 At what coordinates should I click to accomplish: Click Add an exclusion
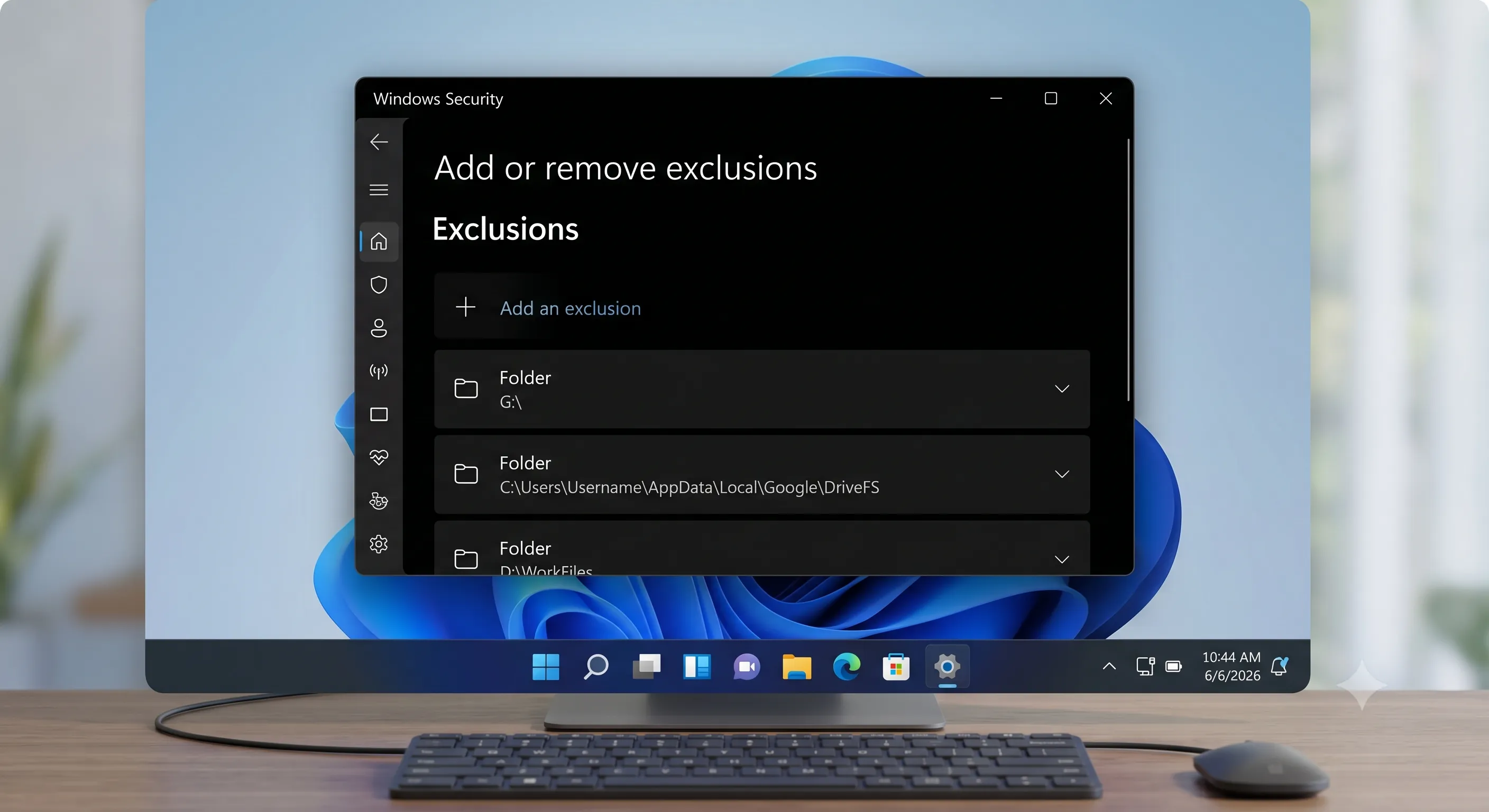tap(570, 308)
